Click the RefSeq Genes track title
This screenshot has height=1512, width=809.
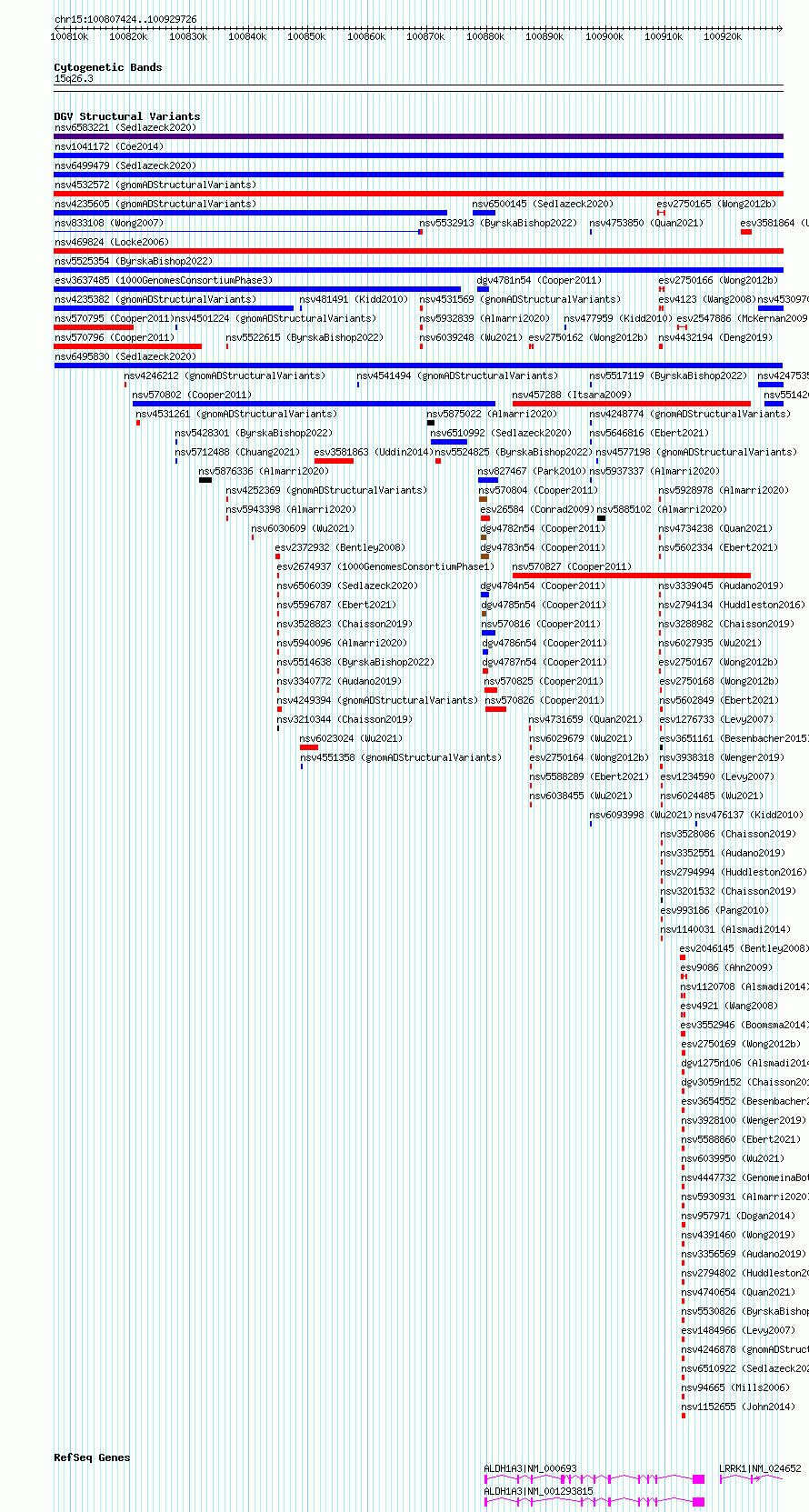click(x=92, y=1457)
